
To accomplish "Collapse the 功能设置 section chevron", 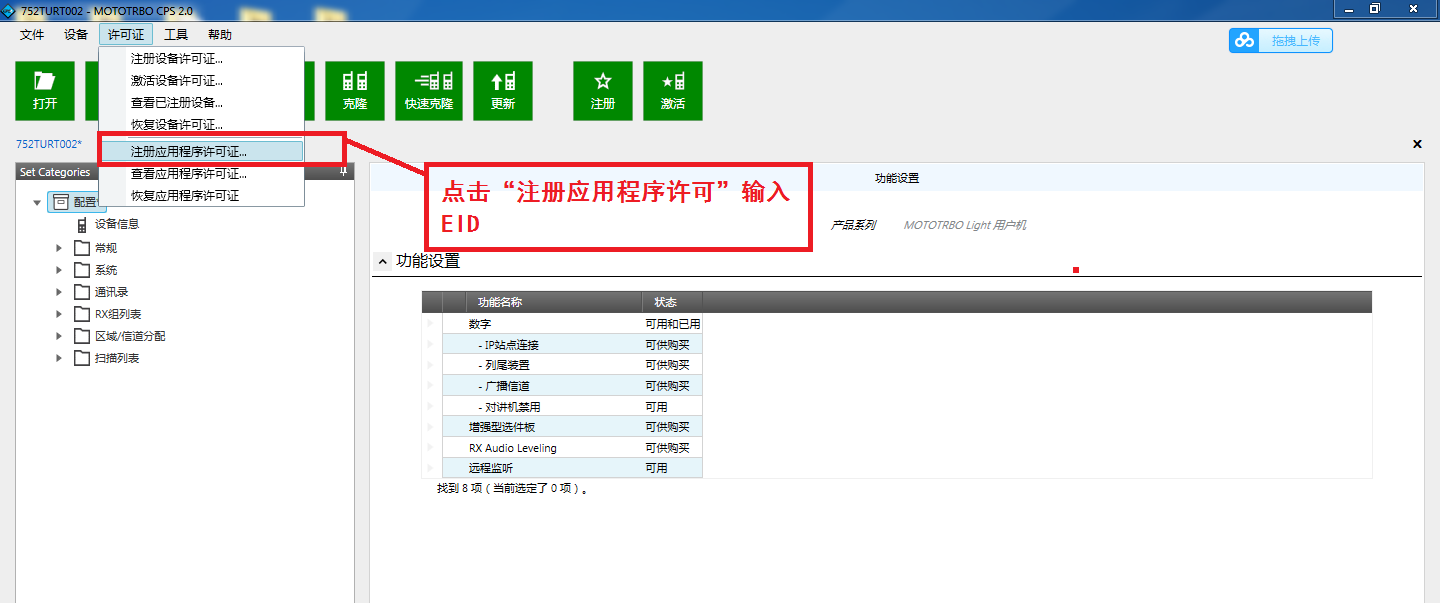I will tap(382, 261).
